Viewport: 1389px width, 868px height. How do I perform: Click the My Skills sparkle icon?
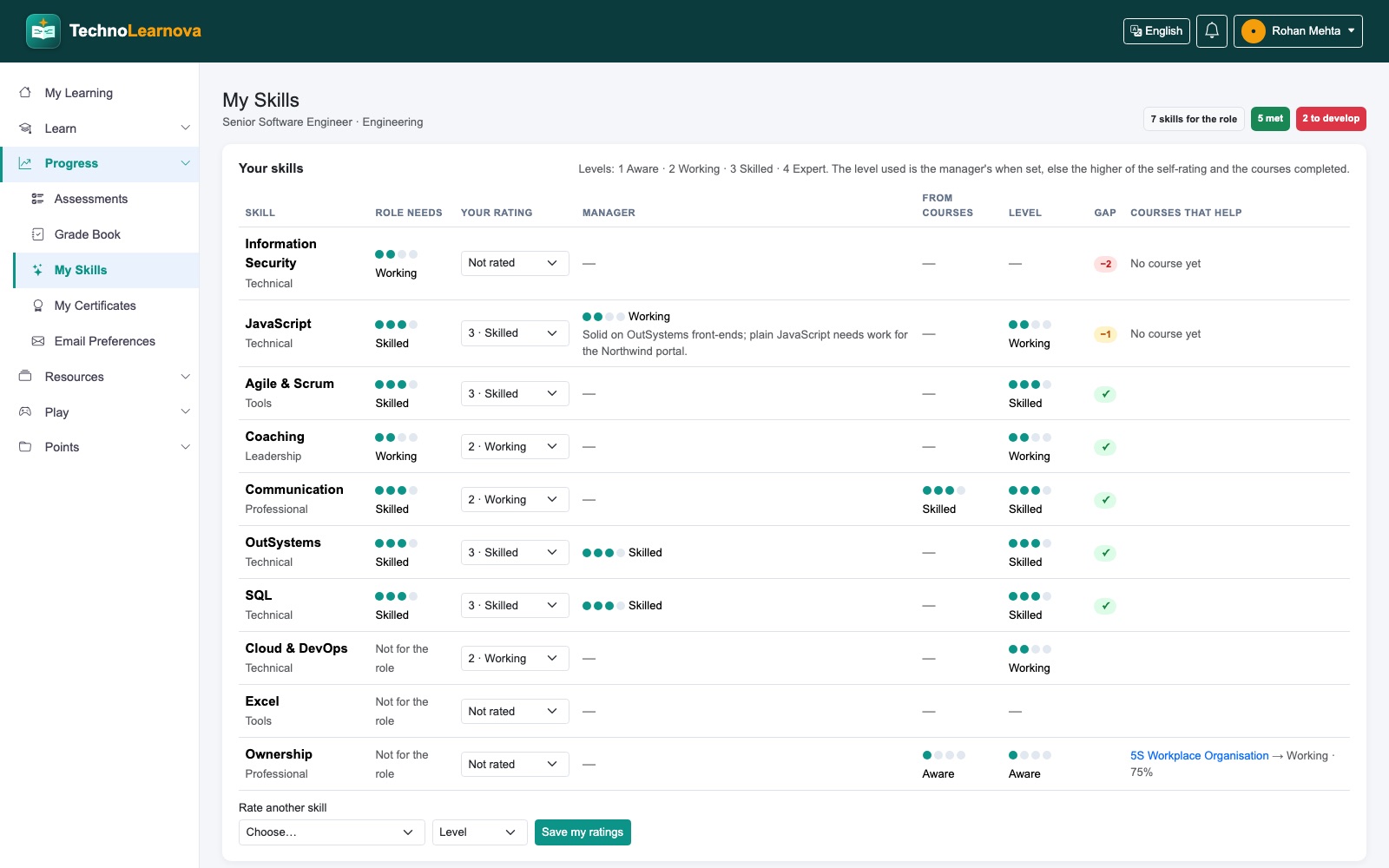point(37,270)
